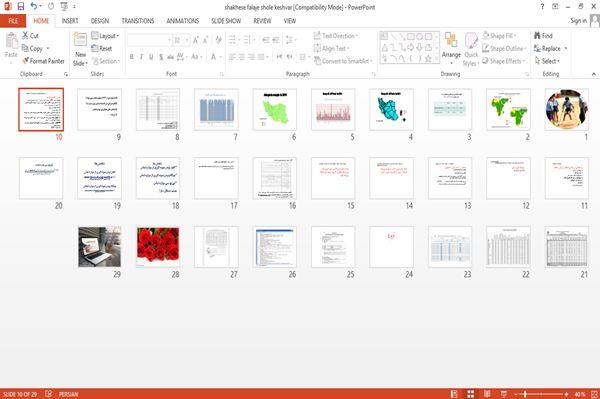The width and height of the screenshot is (600, 399).
Task: Select slide 6 thumbnail with green map
Action: pos(275,109)
